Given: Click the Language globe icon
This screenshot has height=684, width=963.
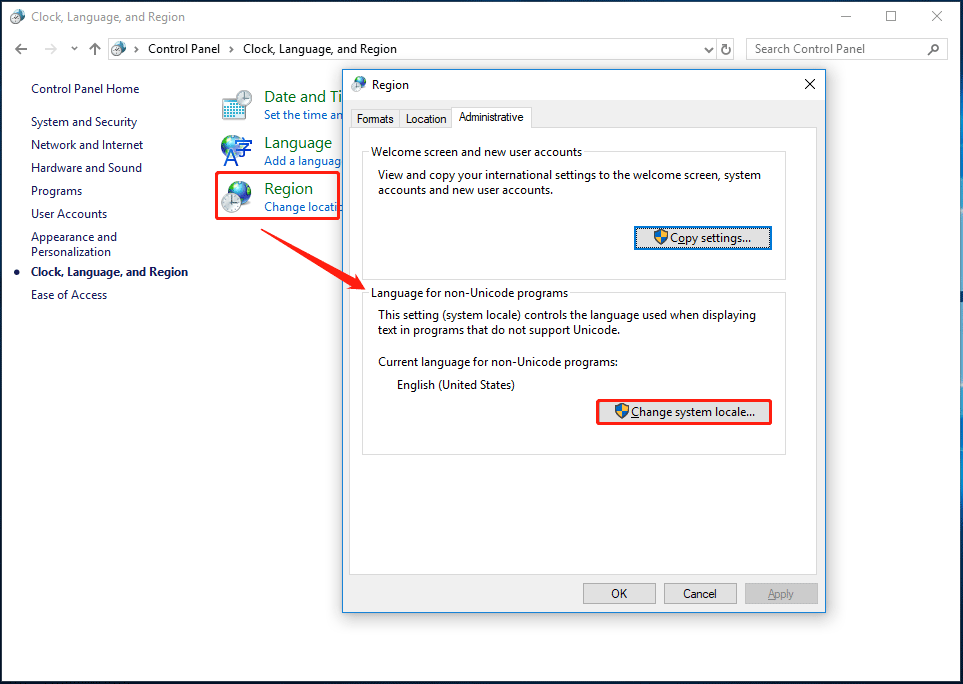Looking at the screenshot, I should tap(236, 150).
